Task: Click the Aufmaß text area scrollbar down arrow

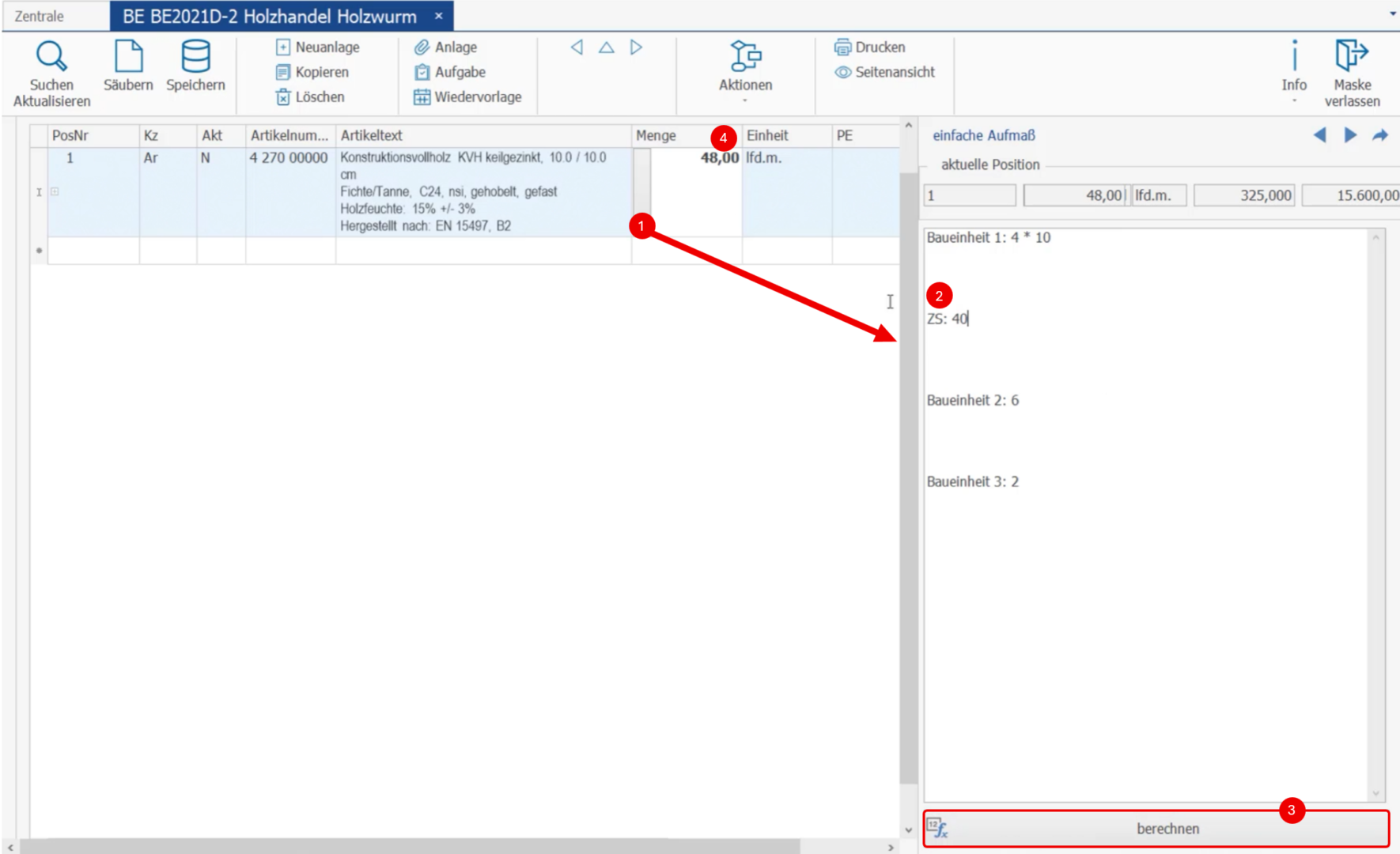Action: click(x=1376, y=793)
